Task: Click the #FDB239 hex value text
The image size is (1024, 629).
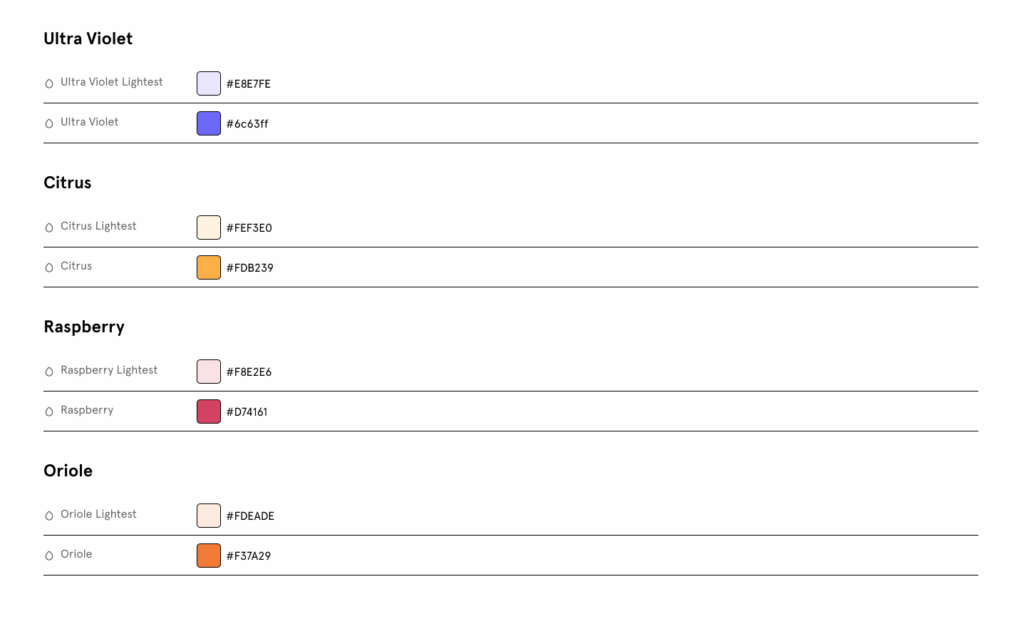Action: coord(249,268)
